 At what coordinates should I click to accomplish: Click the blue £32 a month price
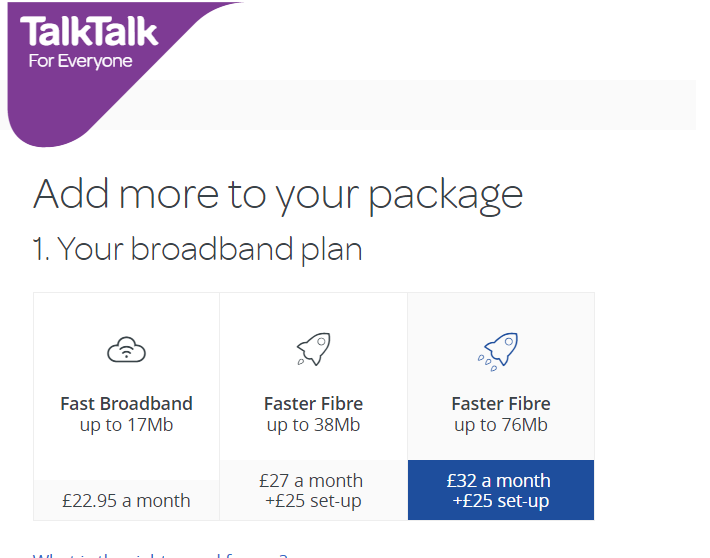pyautogui.click(x=499, y=481)
